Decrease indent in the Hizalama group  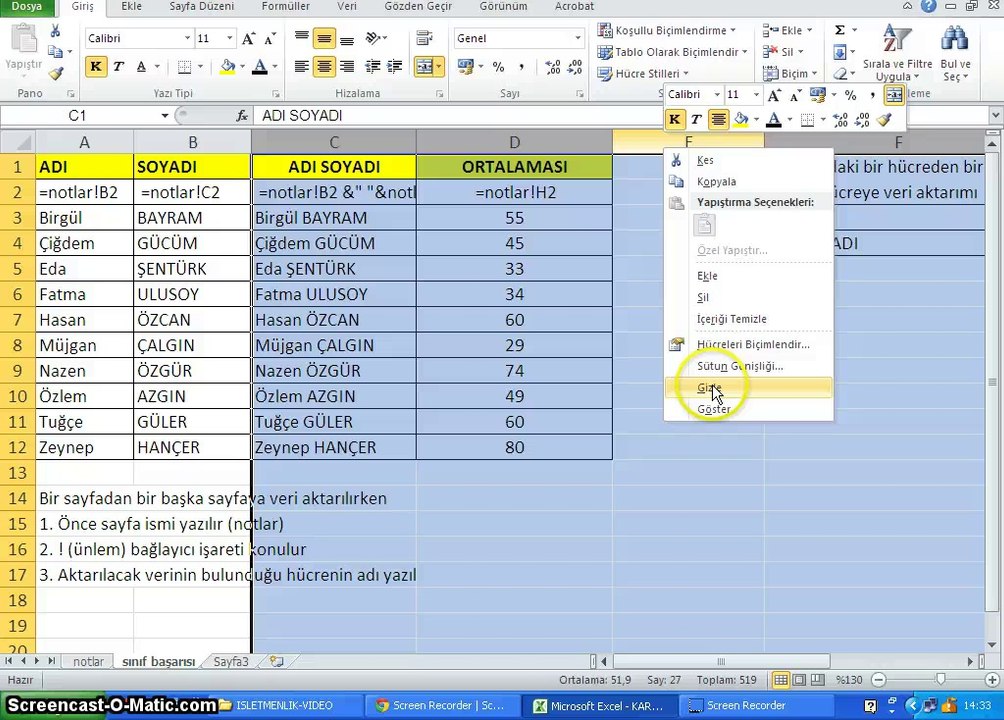click(x=372, y=66)
